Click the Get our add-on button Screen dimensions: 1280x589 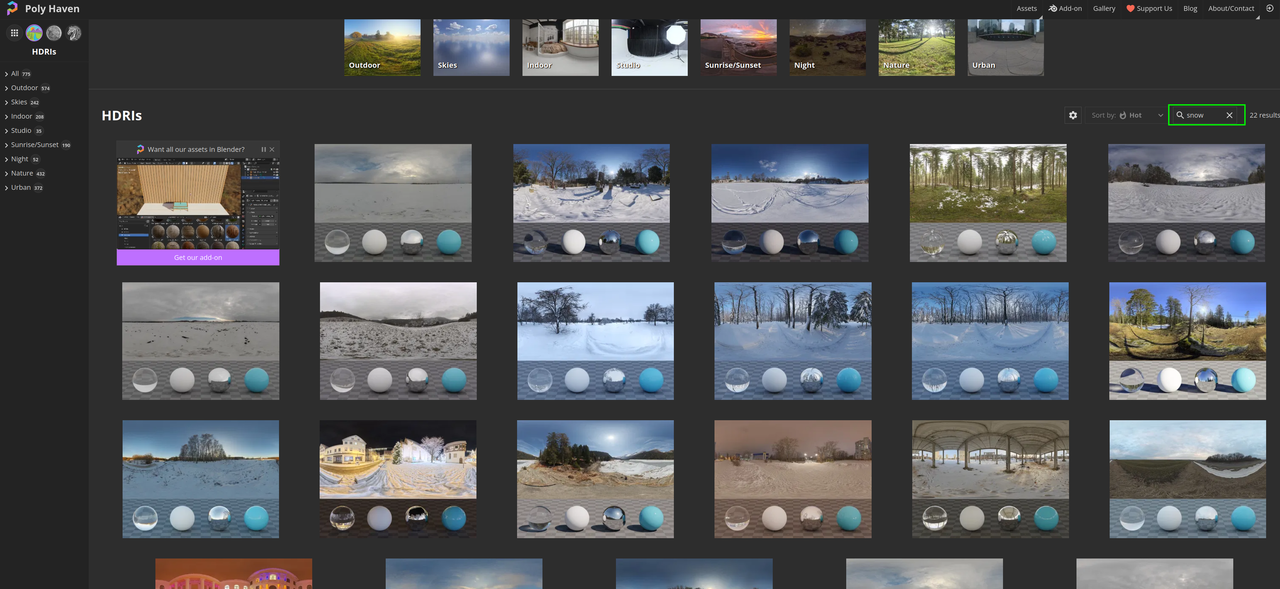click(198, 257)
